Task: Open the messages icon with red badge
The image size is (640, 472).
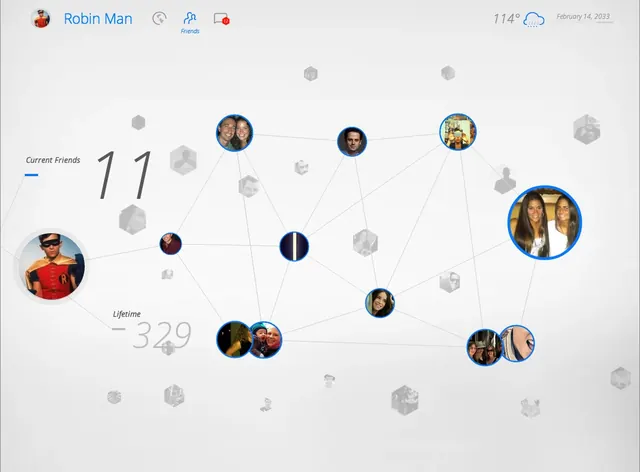Action: click(x=221, y=19)
